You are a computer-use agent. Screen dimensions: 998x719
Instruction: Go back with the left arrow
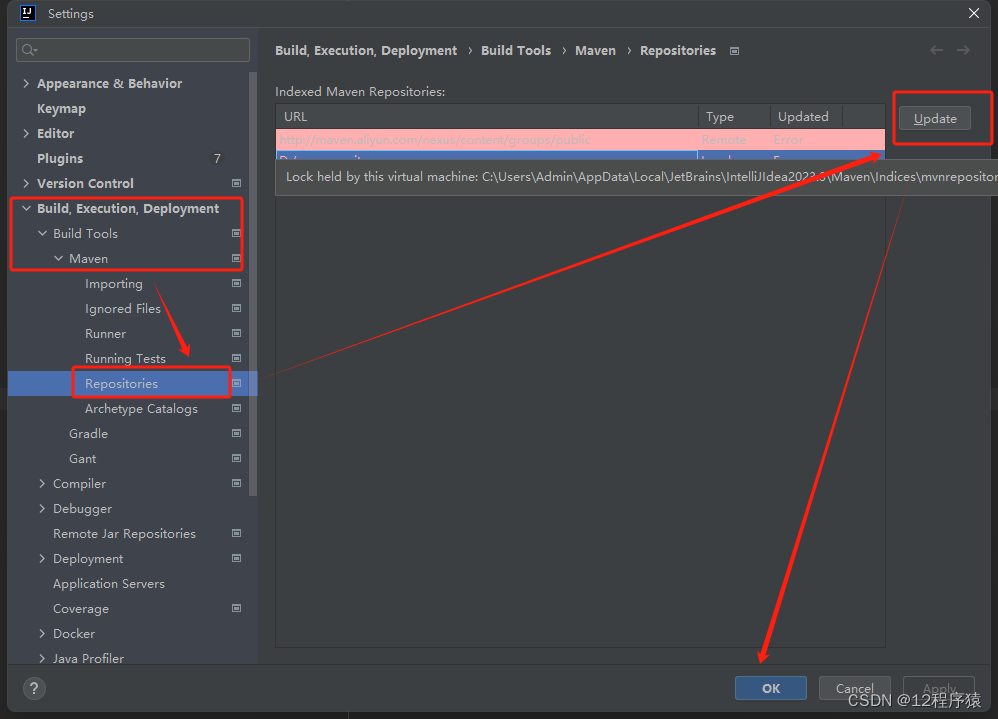coord(936,50)
